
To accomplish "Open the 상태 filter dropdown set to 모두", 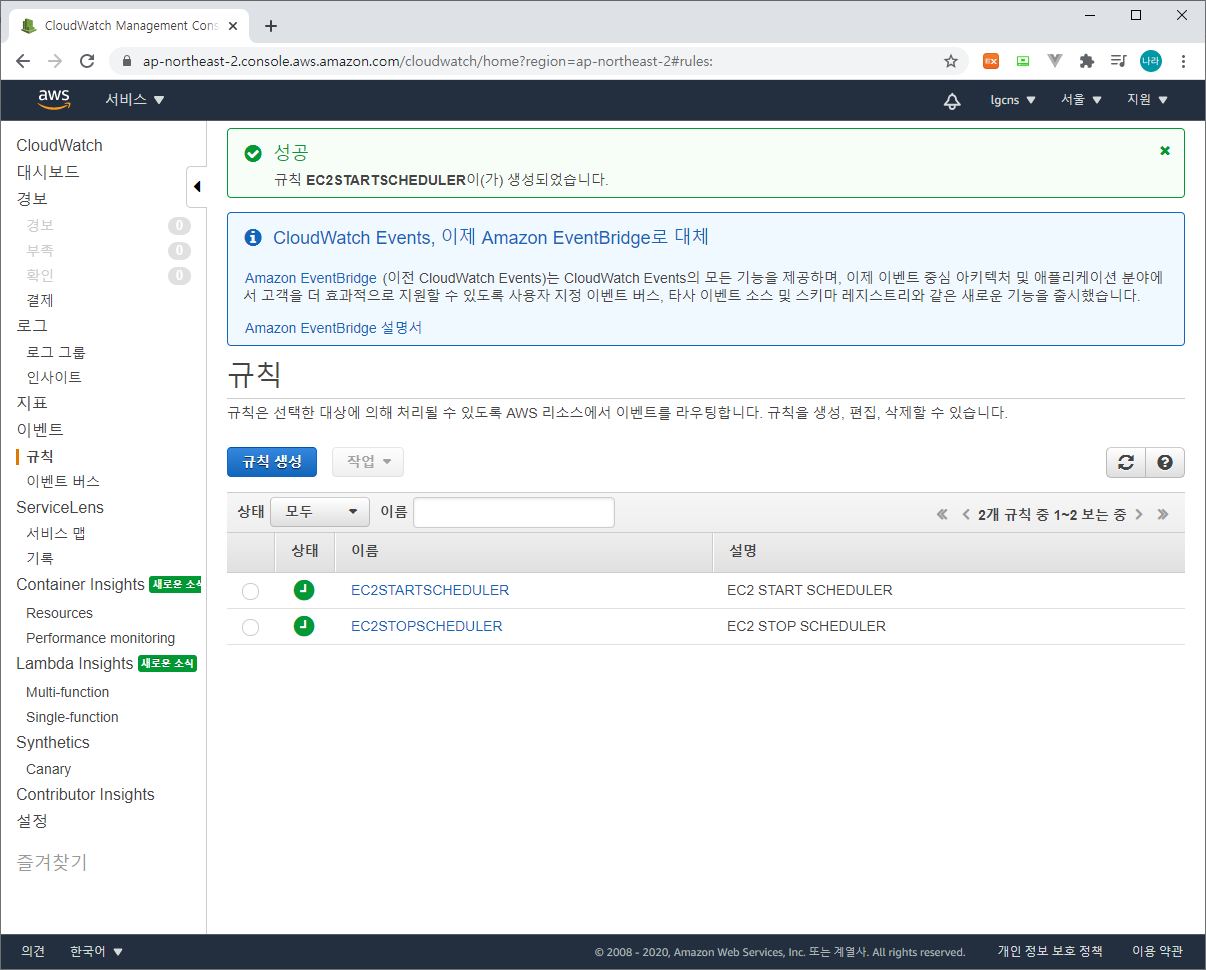I will pos(320,512).
